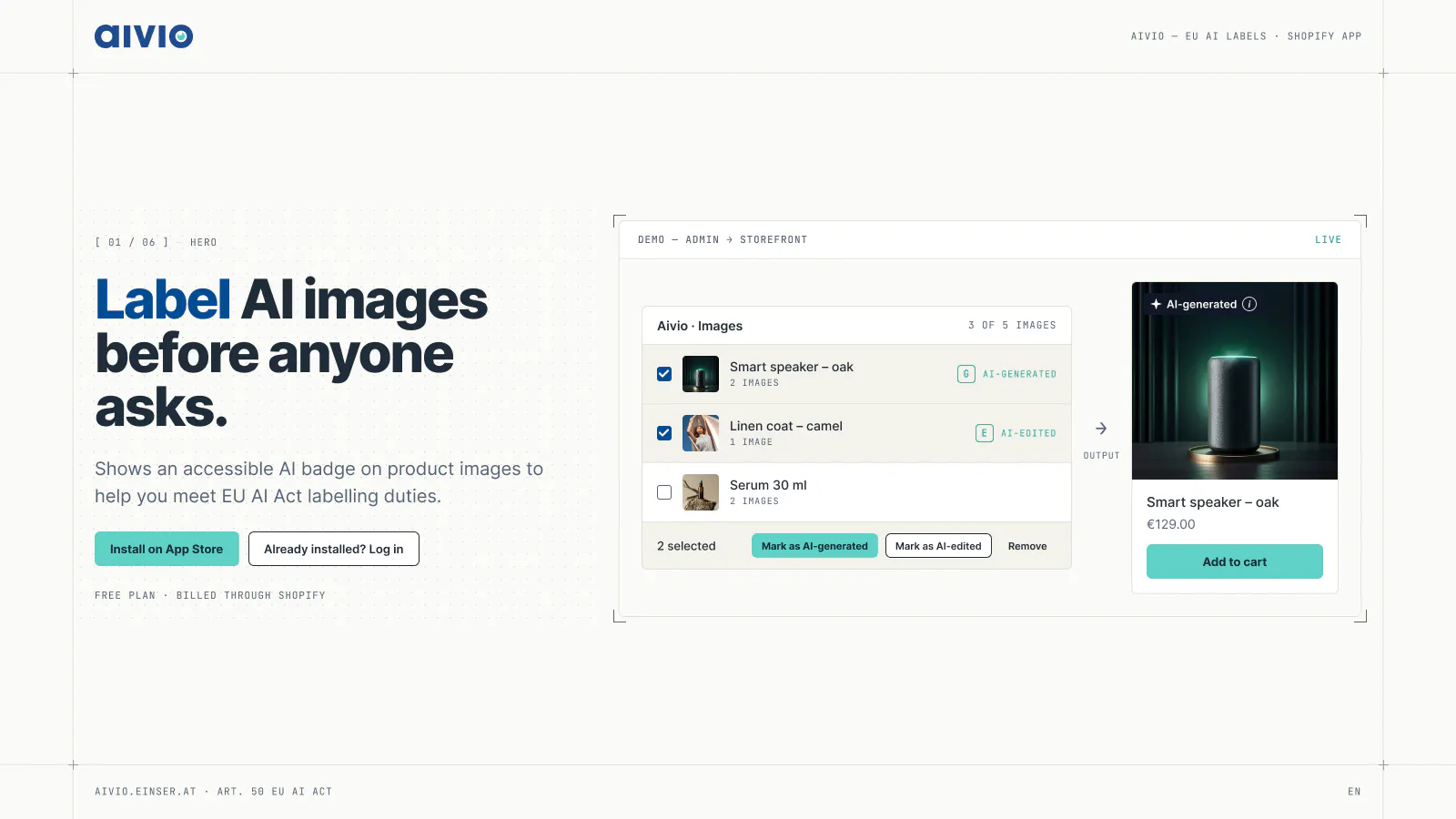Screen dimensions: 1456x819
Task: Open Serum 30 ml thumbnail
Action: [701, 492]
